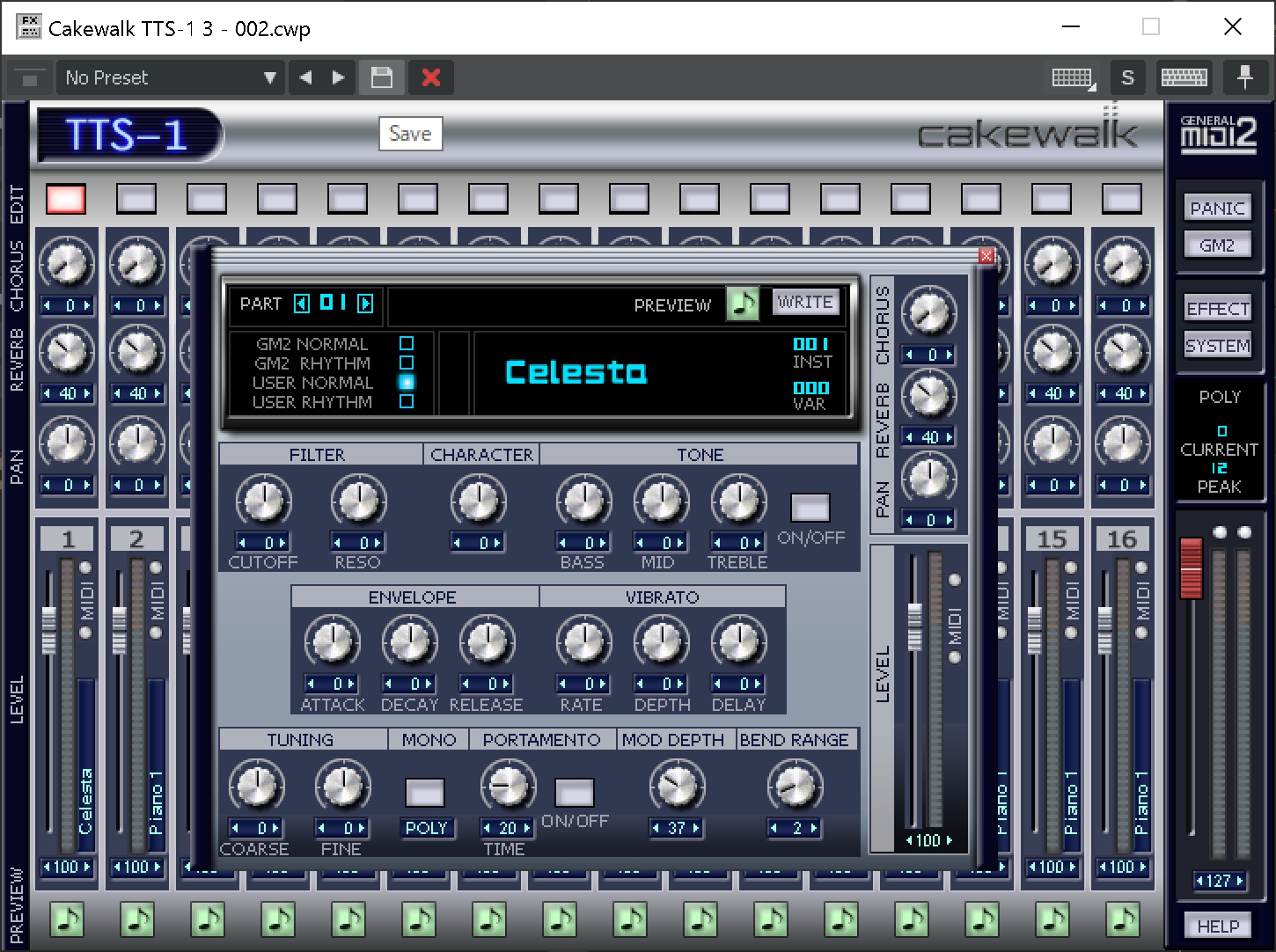Select the GM2 NORMAL checkbox
The height and width of the screenshot is (952, 1276).
407,343
